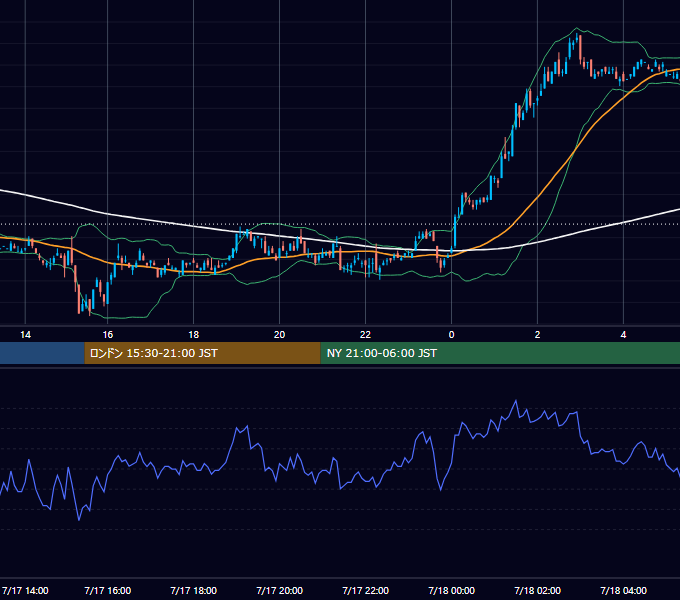Click the 7/18 02:00 time label
The image size is (680, 600).
click(537, 591)
